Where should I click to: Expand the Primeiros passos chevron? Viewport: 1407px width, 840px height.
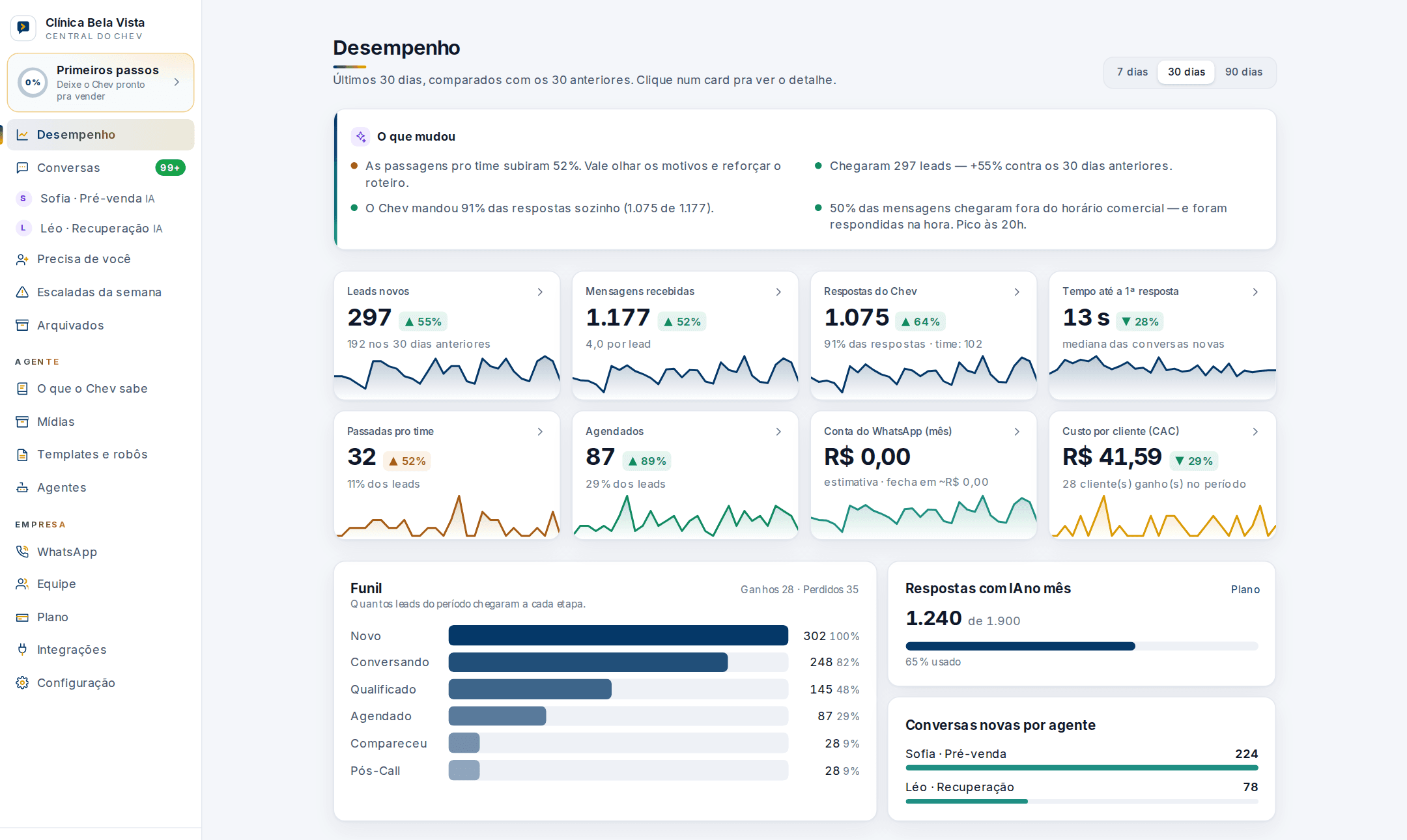click(x=177, y=83)
